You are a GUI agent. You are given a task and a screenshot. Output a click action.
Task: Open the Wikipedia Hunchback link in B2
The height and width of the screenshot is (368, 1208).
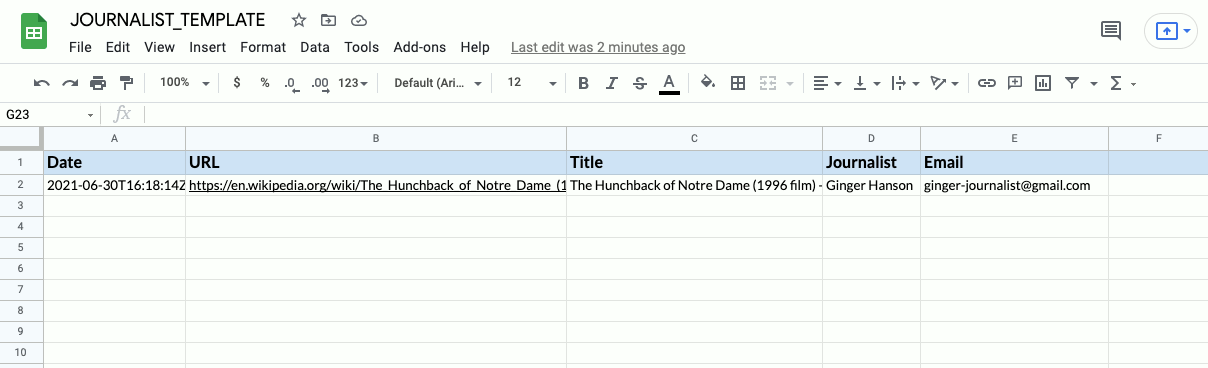(x=377, y=185)
